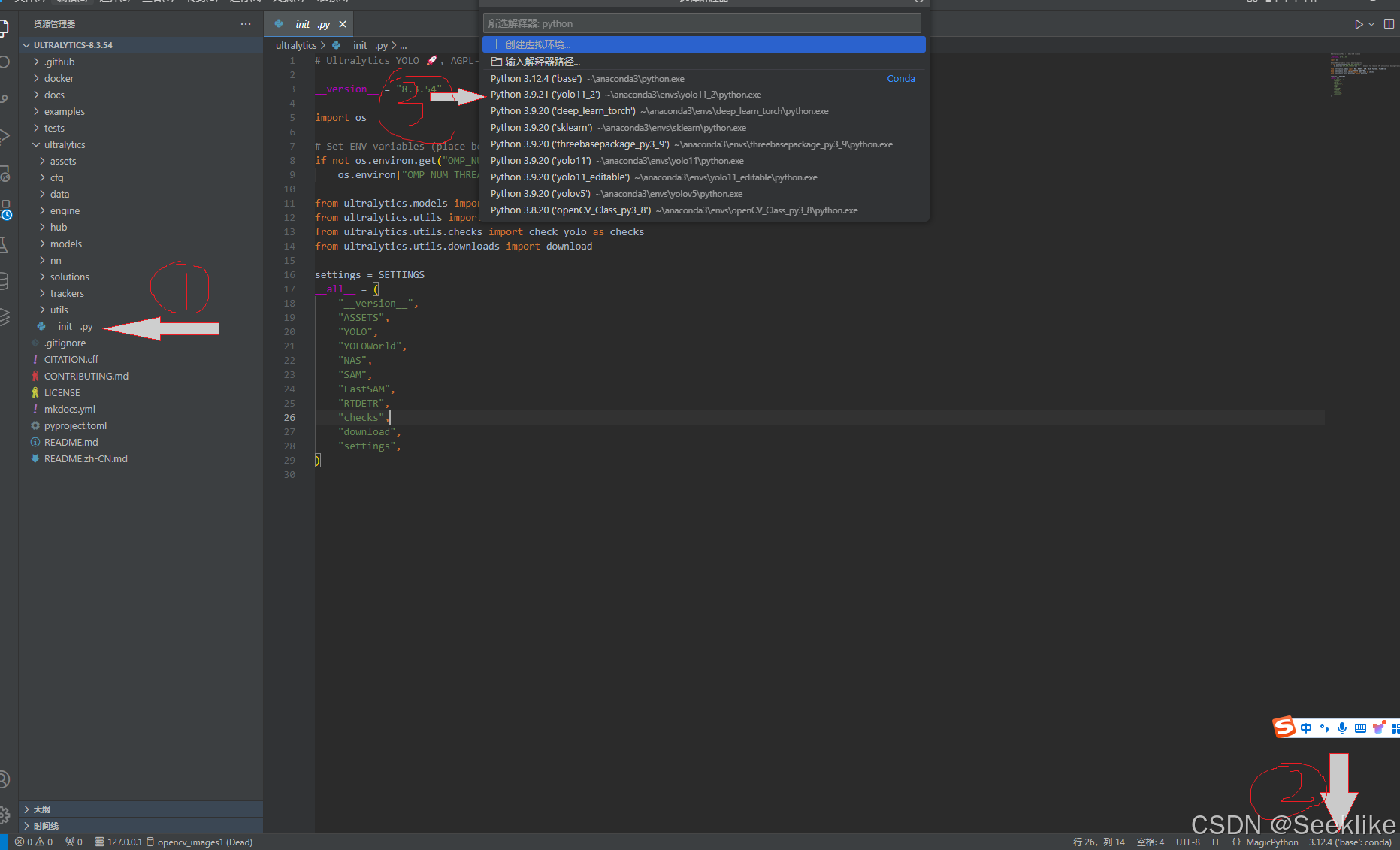
Task: Toggle Chinese/English mode in Sogou toolbar
Action: tap(1306, 727)
